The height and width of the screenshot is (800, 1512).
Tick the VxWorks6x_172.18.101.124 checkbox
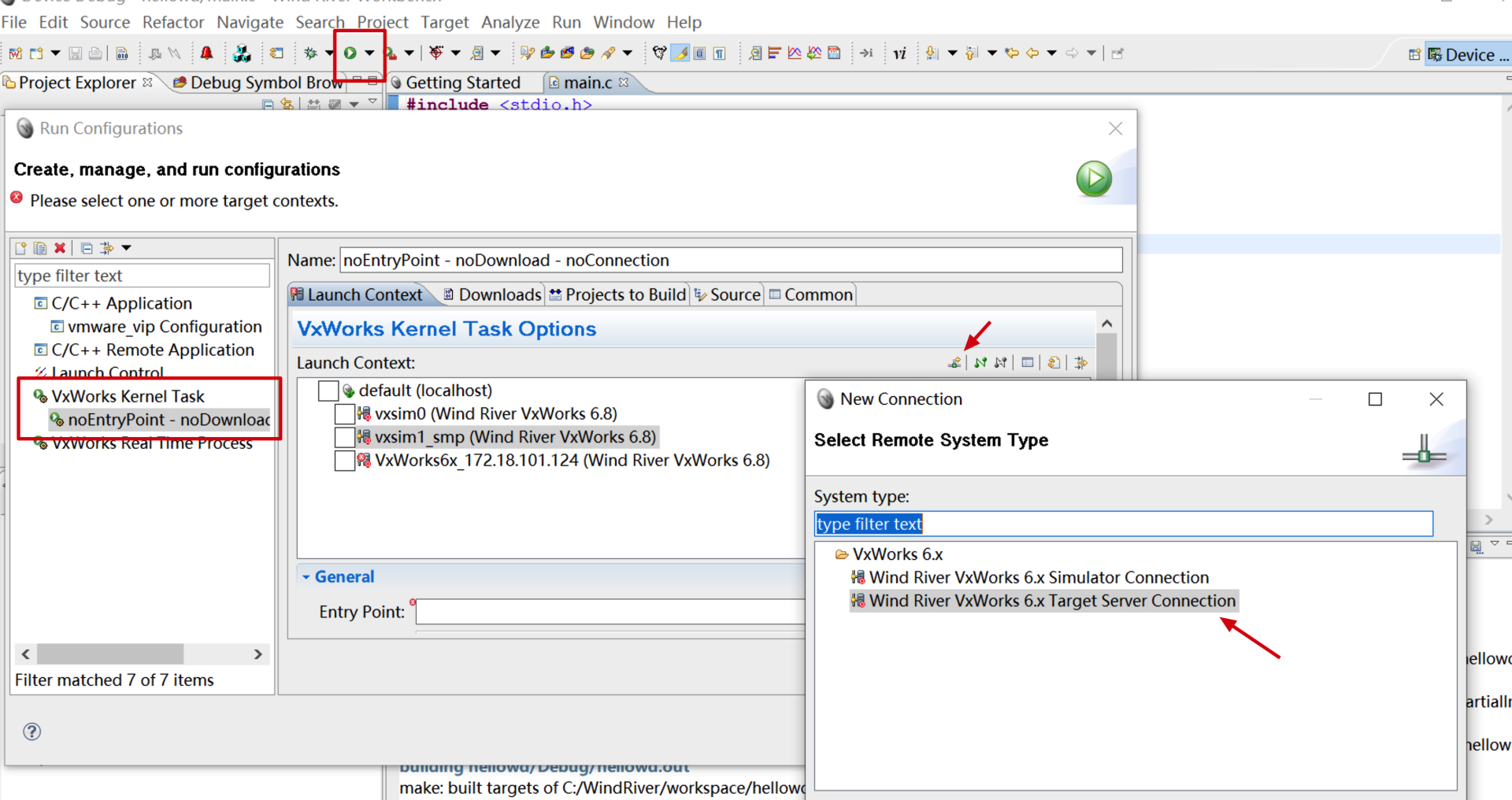(x=344, y=461)
